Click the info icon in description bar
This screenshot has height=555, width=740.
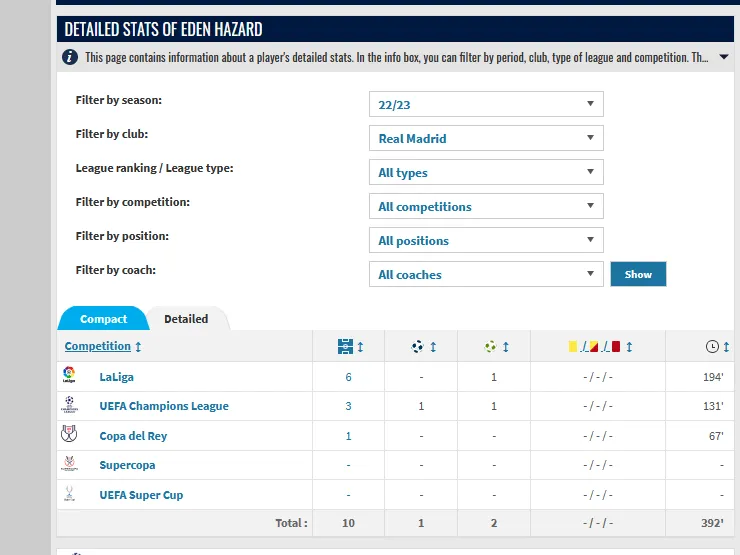(70, 58)
